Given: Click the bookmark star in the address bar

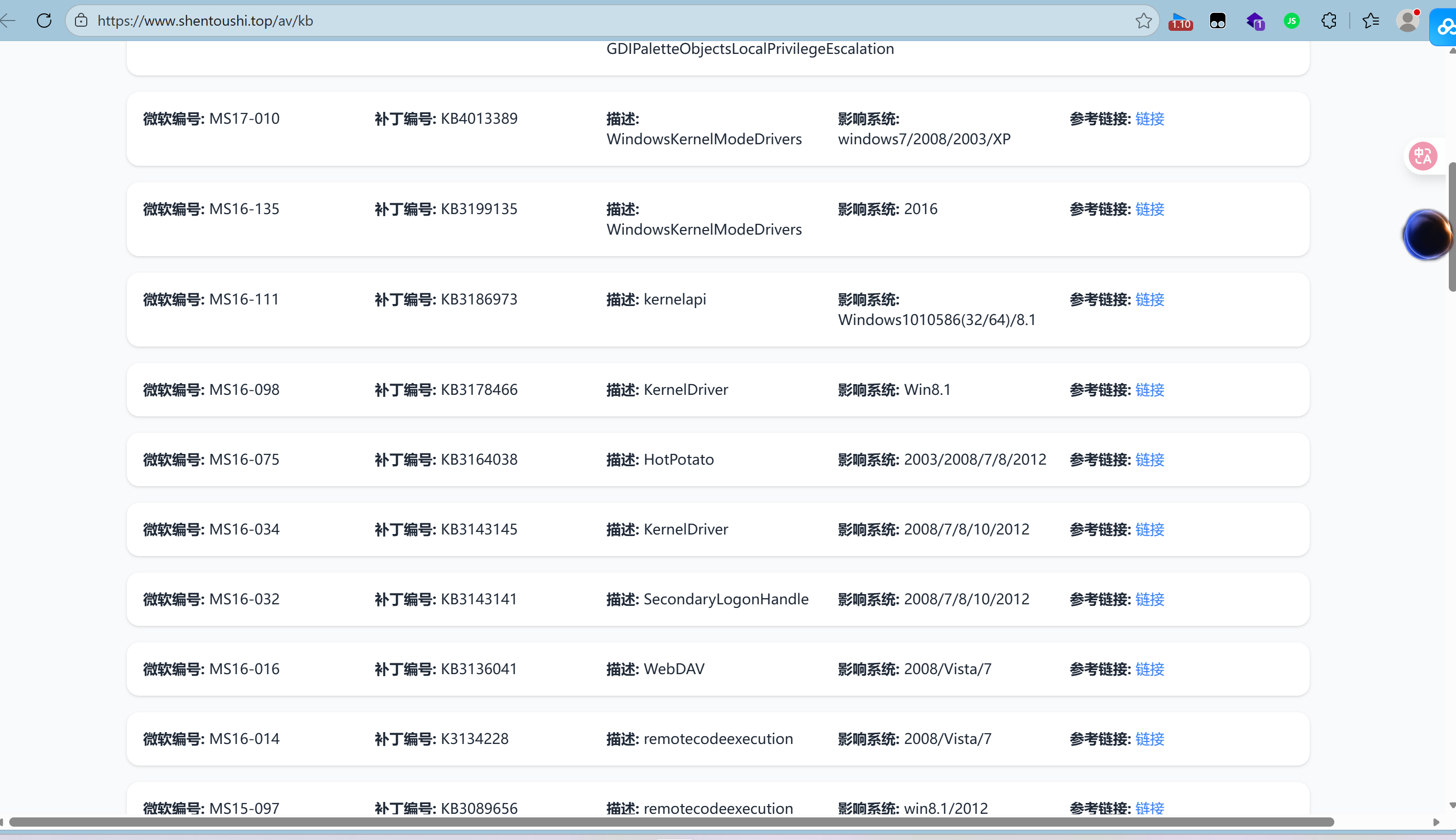Looking at the screenshot, I should [1143, 21].
